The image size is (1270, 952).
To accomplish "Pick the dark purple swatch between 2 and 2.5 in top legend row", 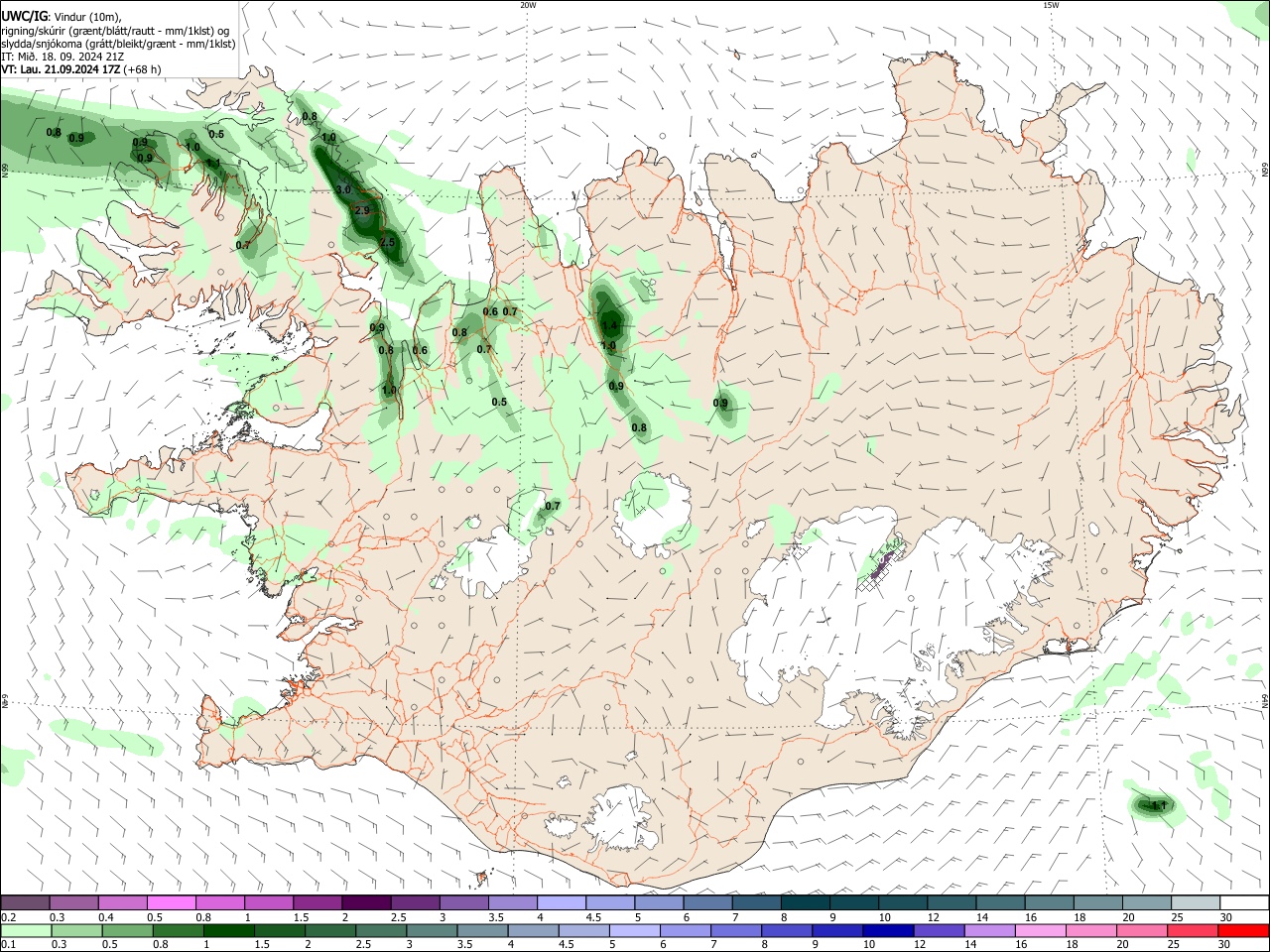I will 366,902.
